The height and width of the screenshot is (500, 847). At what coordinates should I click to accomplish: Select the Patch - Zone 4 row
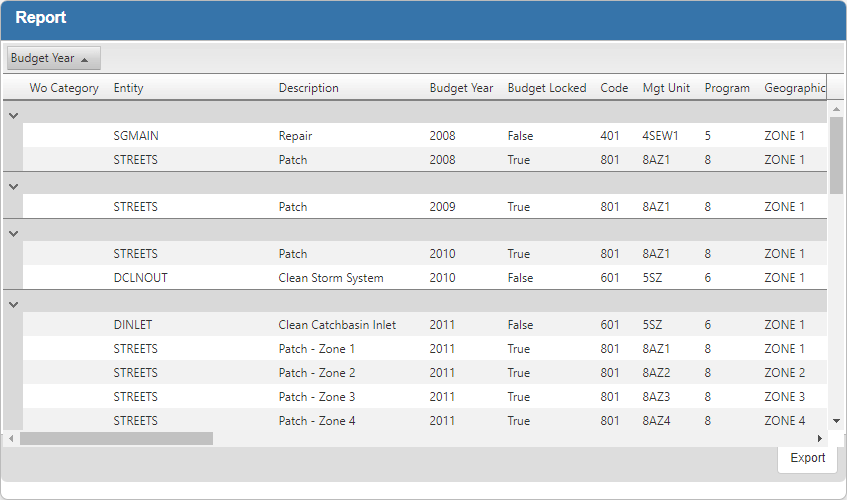pos(425,420)
